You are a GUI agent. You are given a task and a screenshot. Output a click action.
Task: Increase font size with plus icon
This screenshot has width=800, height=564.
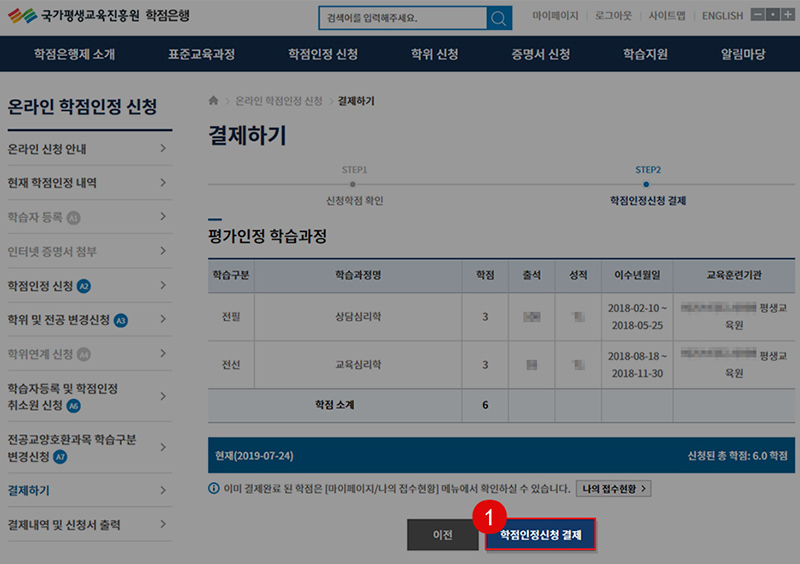[788, 15]
